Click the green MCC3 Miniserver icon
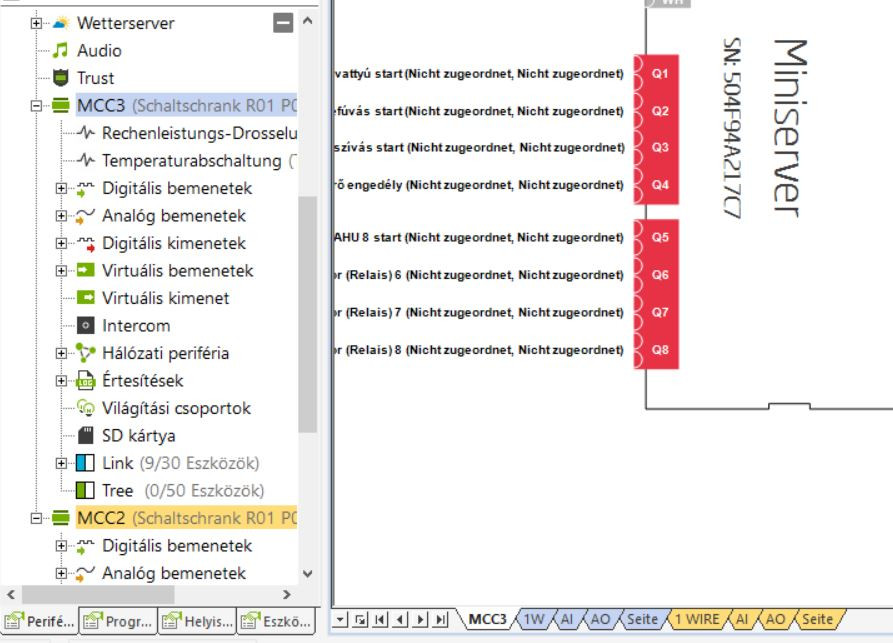Viewport: 893px width, 643px height. coord(60,105)
